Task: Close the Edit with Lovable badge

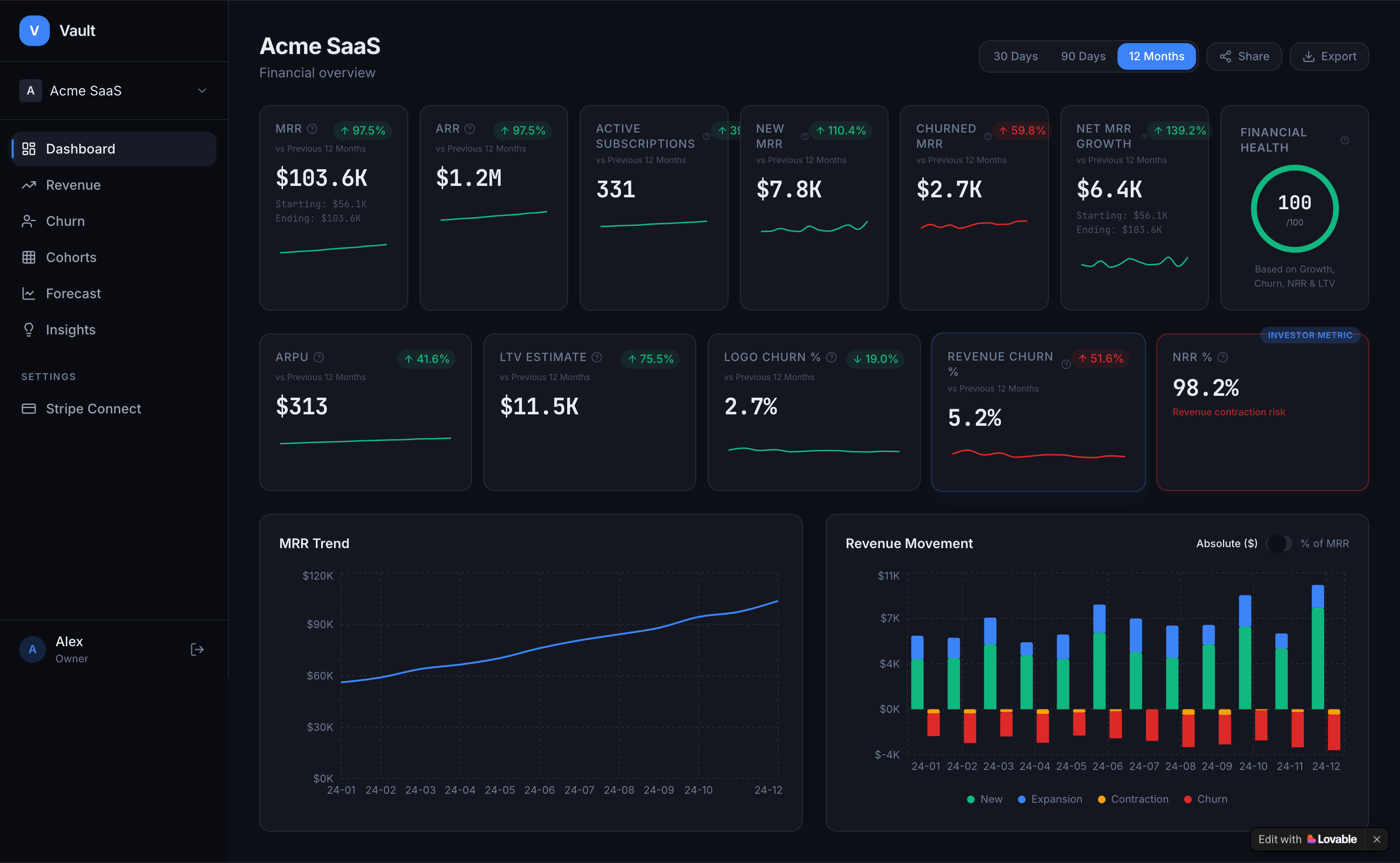Action: point(1376,839)
